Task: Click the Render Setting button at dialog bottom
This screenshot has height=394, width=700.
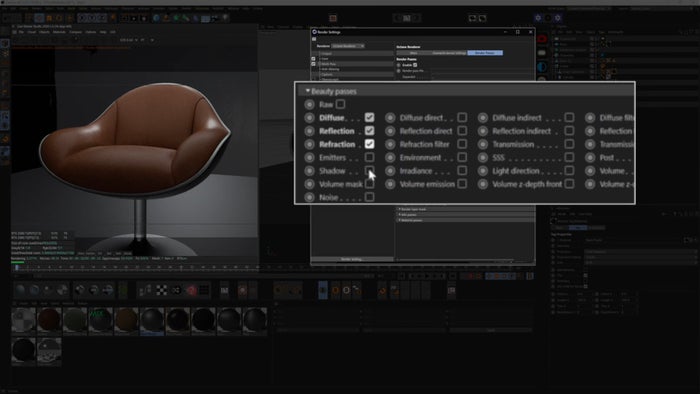Action: tap(352, 259)
